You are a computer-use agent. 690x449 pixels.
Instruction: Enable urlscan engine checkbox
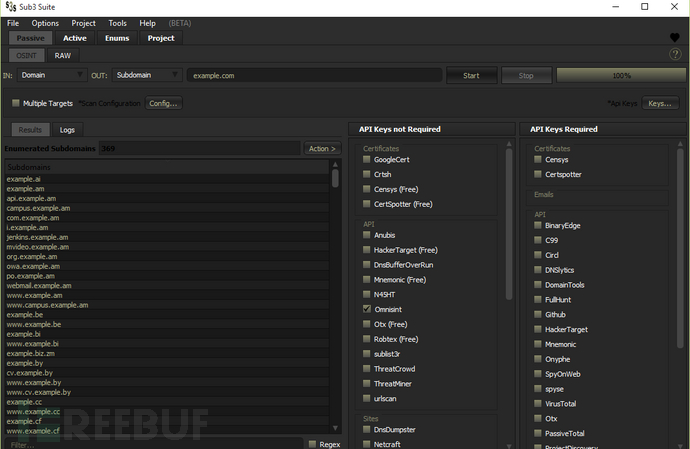367,398
